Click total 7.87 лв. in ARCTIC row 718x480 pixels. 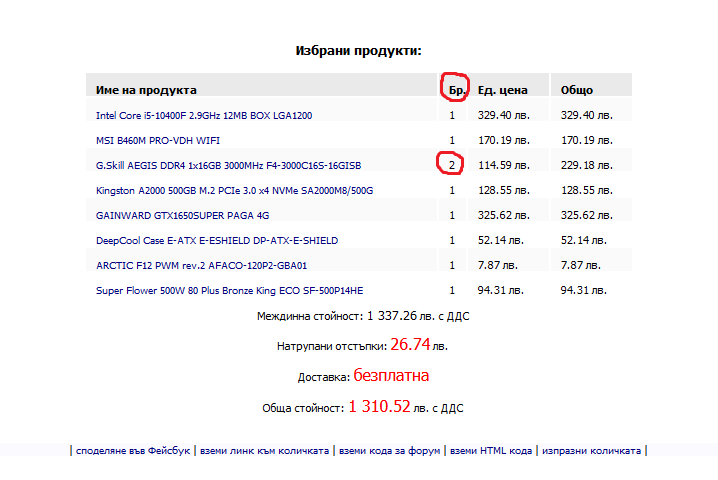(580, 265)
